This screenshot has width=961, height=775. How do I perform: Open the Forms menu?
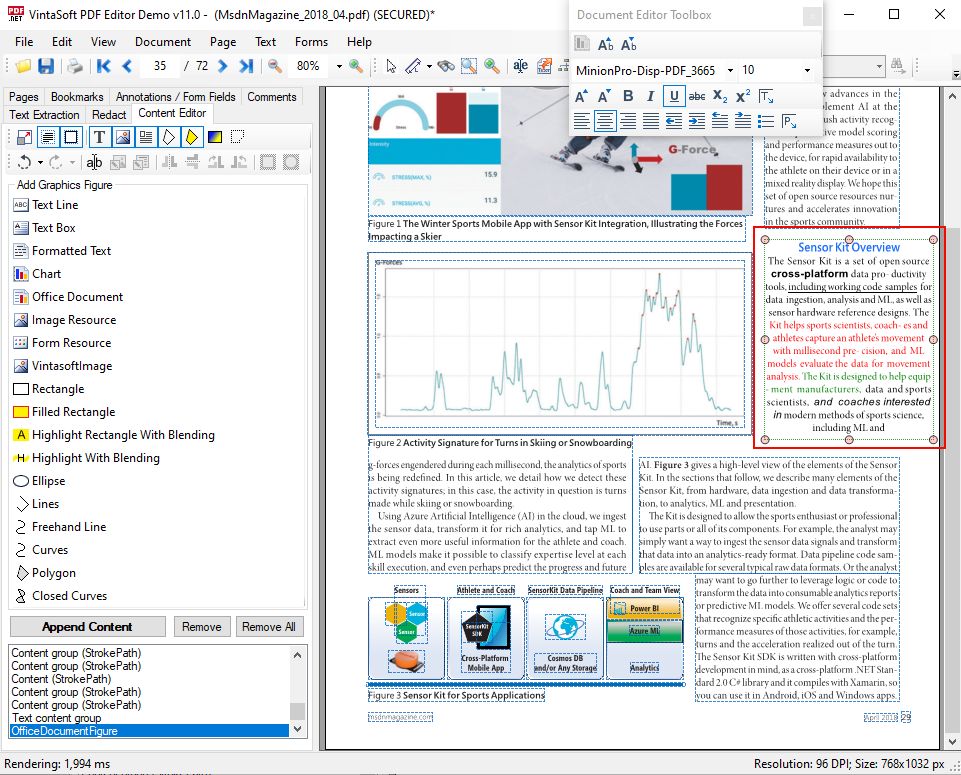(x=311, y=42)
